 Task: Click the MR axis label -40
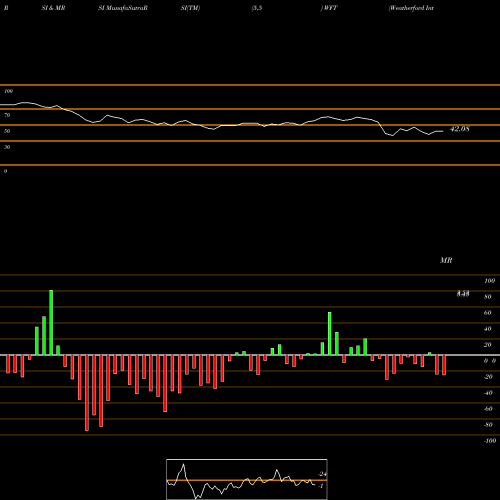pos(488,393)
